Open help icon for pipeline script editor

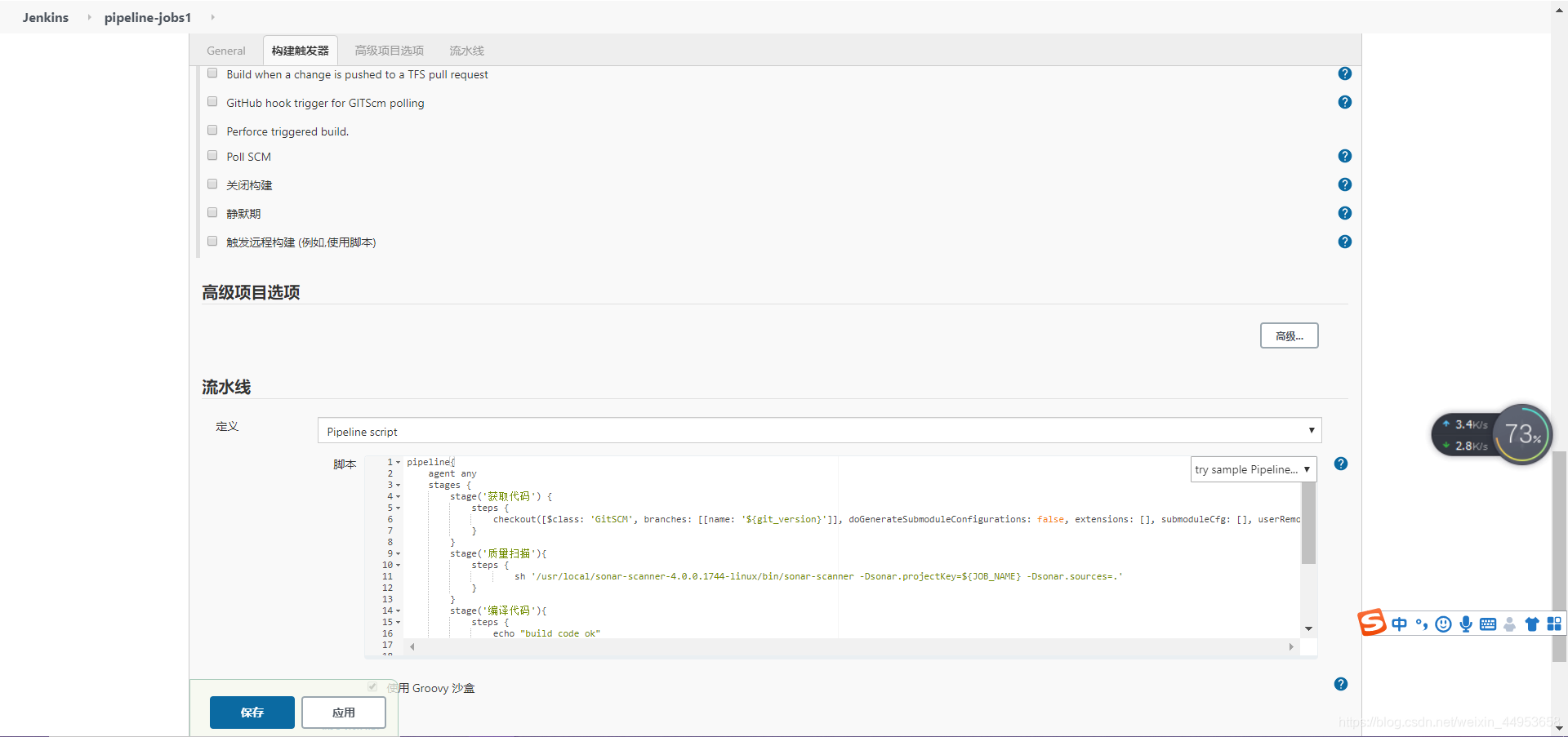(1340, 464)
